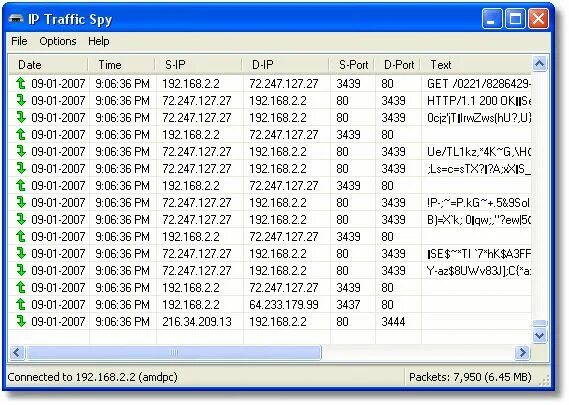This screenshot has width=569, height=405.
Task: Open the File menu
Action: (x=19, y=41)
